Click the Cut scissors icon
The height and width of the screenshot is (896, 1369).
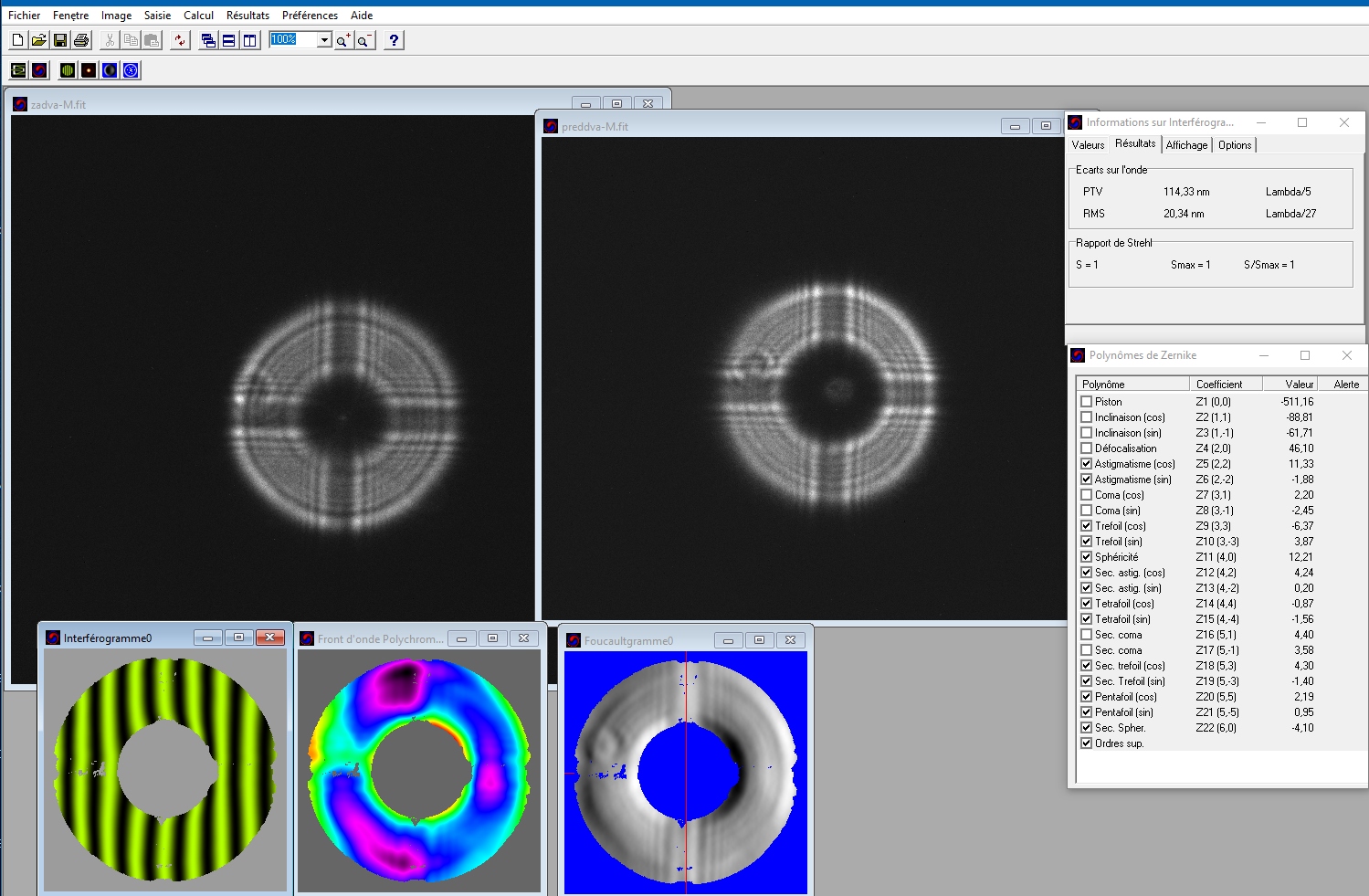pyautogui.click(x=110, y=40)
